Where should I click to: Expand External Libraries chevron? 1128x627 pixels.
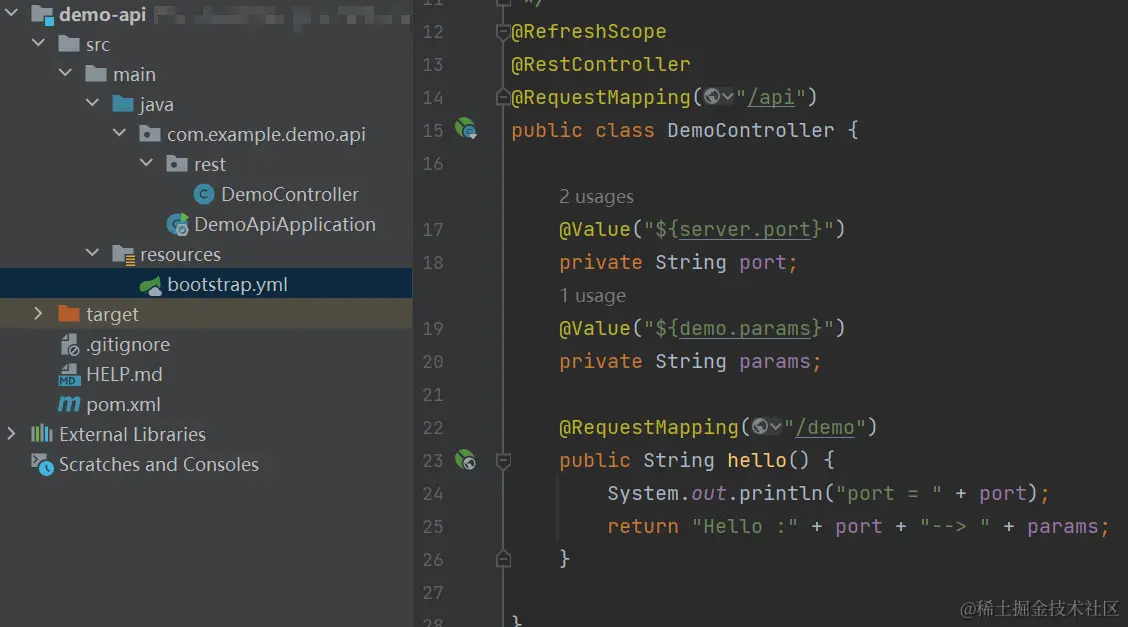(x=11, y=434)
